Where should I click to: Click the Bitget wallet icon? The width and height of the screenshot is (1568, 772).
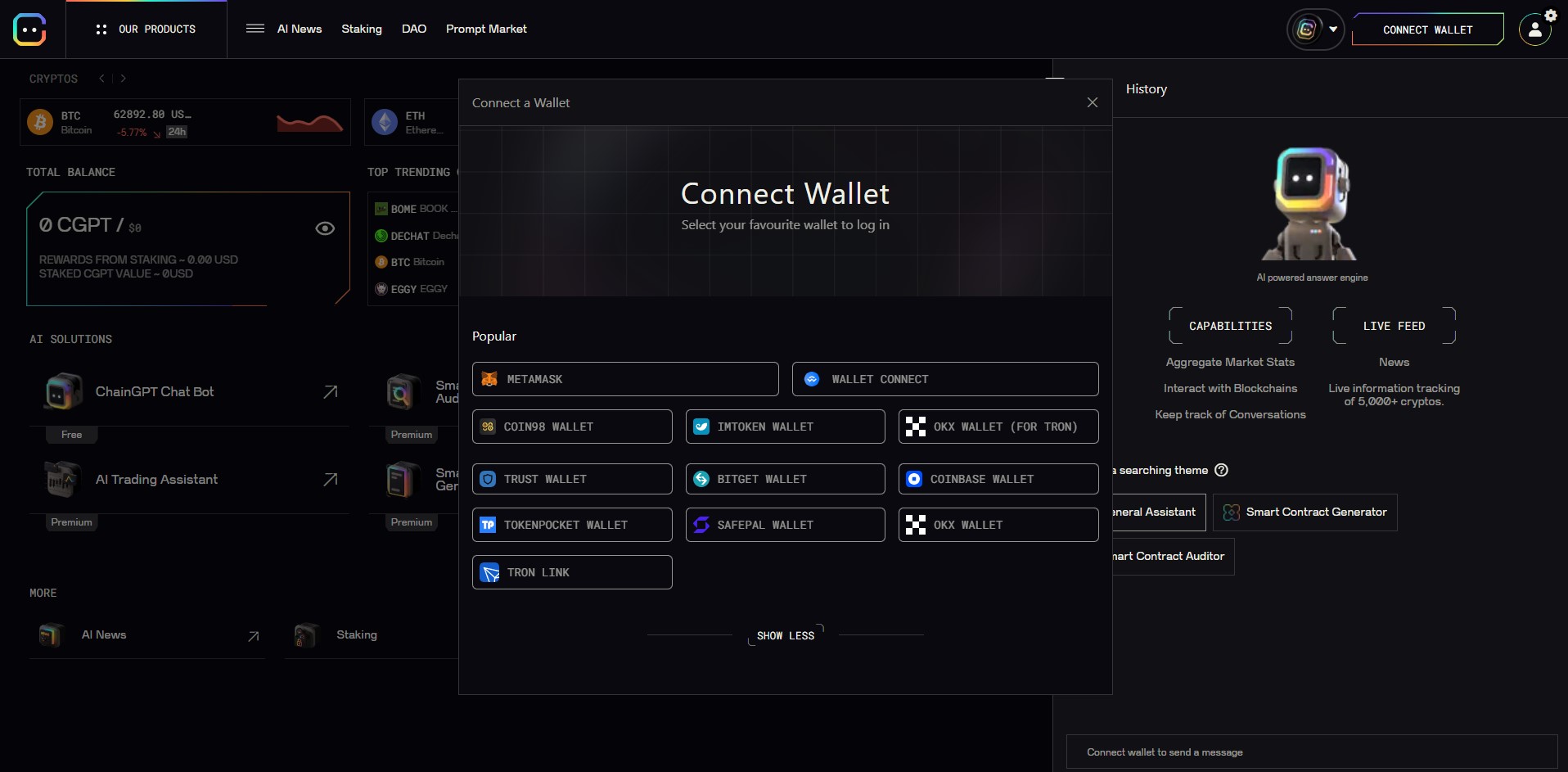click(701, 479)
